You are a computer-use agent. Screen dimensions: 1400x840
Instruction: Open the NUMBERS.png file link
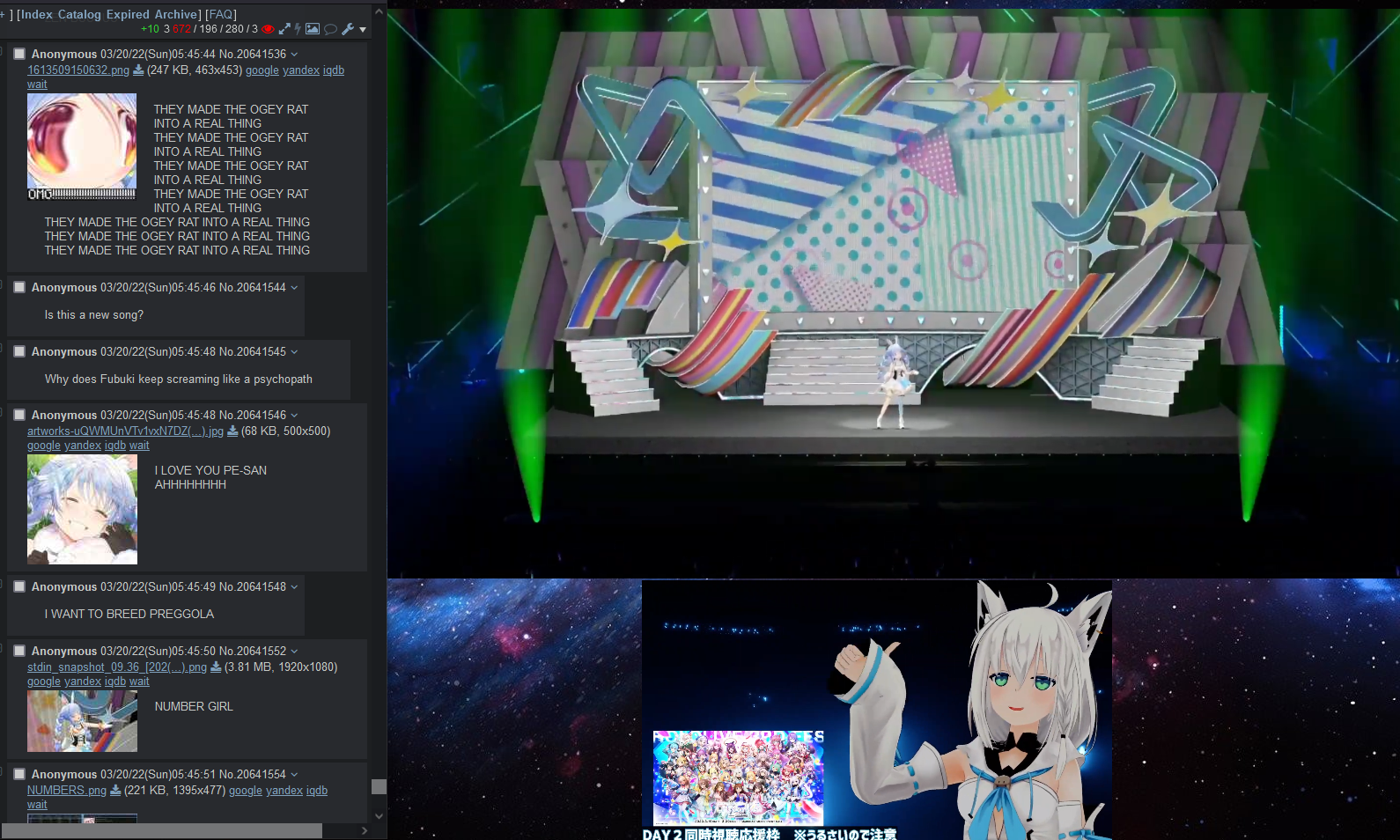[x=67, y=791]
